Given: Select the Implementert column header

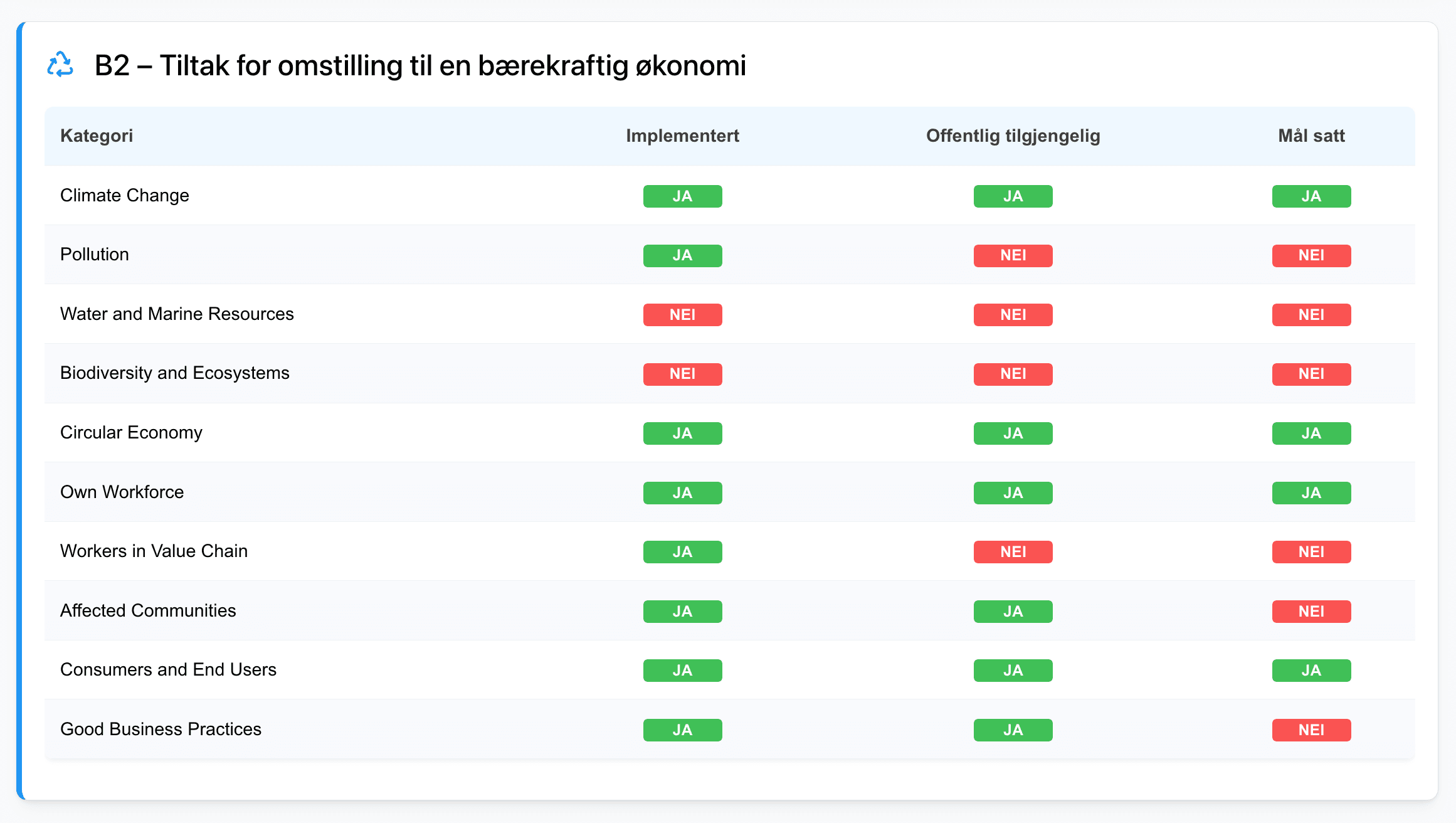Looking at the screenshot, I should [682, 135].
